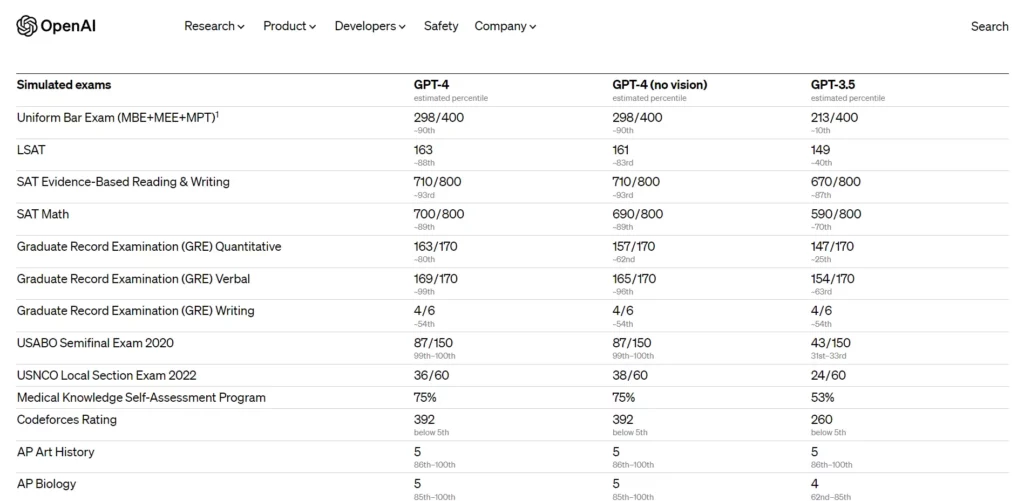Expand the Developers chevron arrow
Image resolution: width=1024 pixels, height=501 pixels.
point(402,27)
